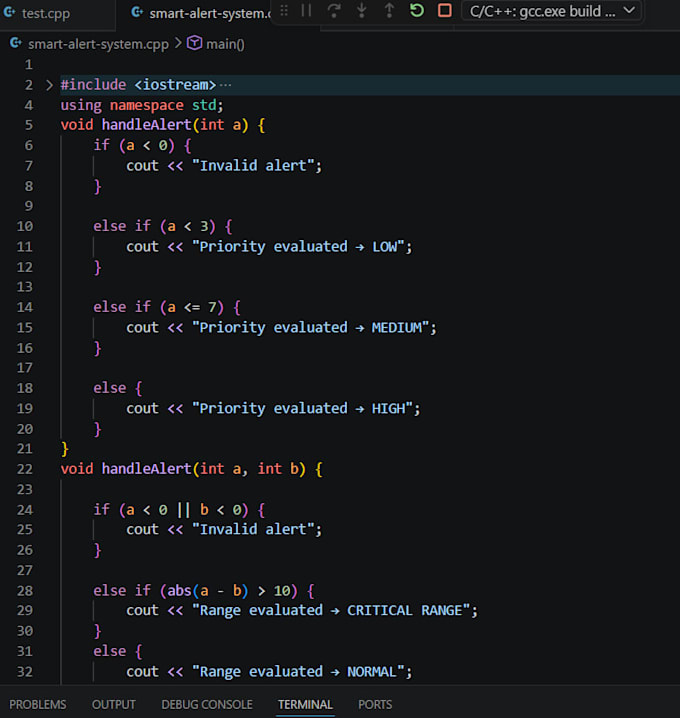Viewport: 680px width, 718px height.
Task: Click line number 22 in the gutter
Action: click(x=25, y=469)
